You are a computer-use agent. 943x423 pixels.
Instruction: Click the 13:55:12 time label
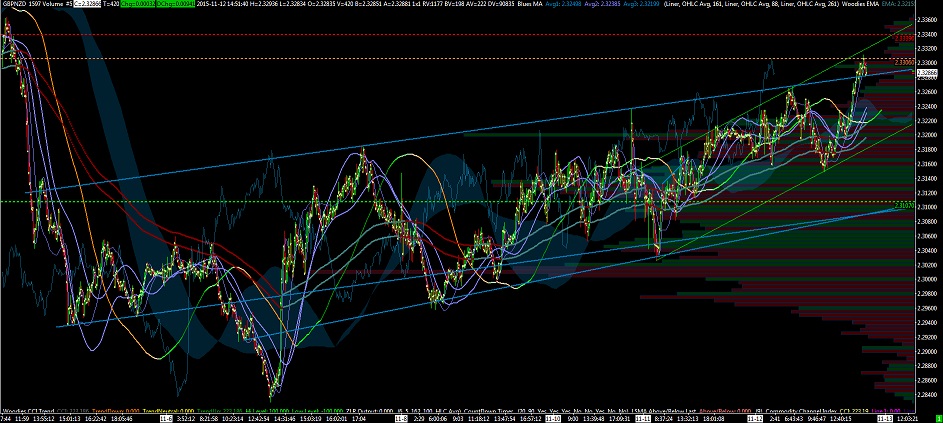click(x=44, y=418)
